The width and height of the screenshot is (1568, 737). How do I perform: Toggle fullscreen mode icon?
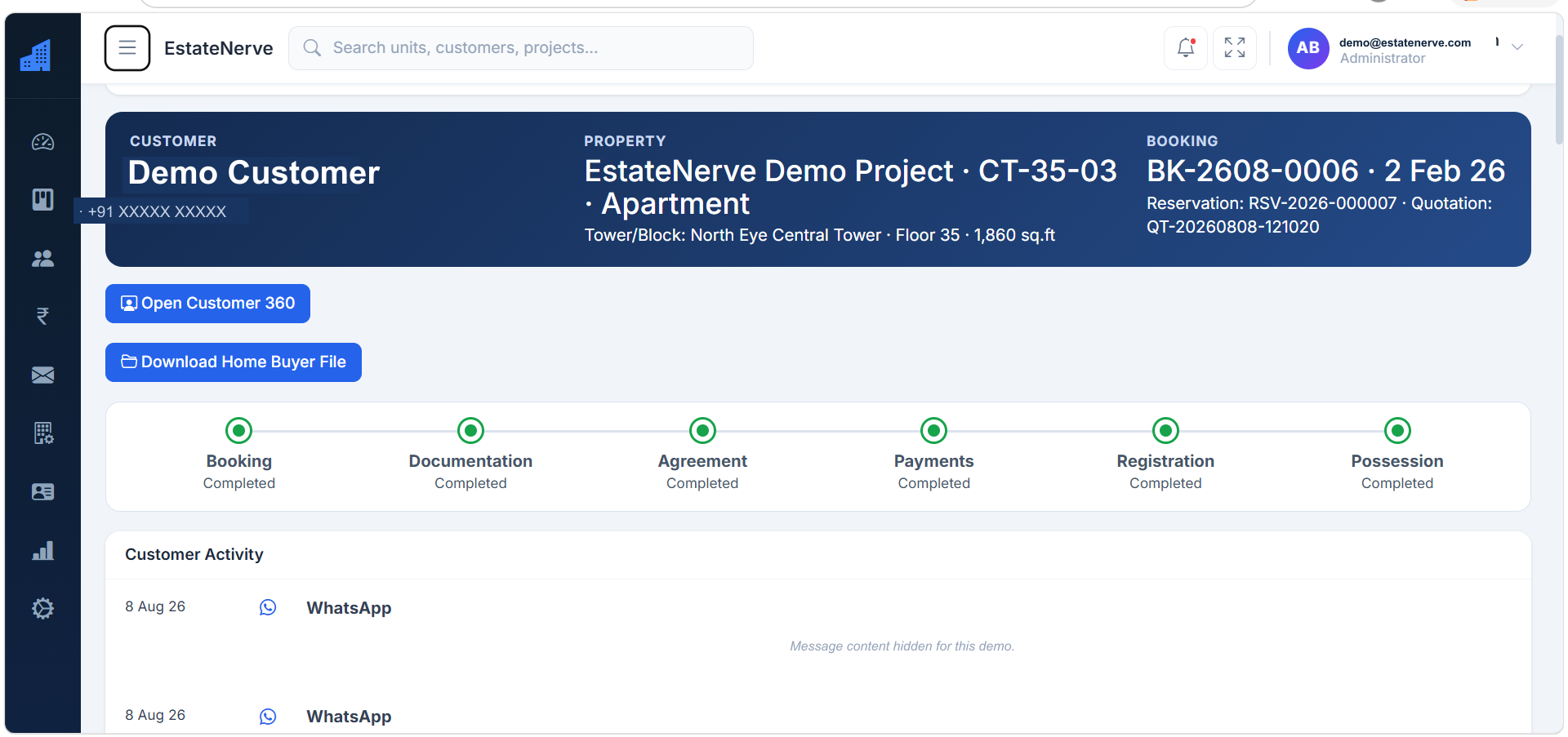1235,48
